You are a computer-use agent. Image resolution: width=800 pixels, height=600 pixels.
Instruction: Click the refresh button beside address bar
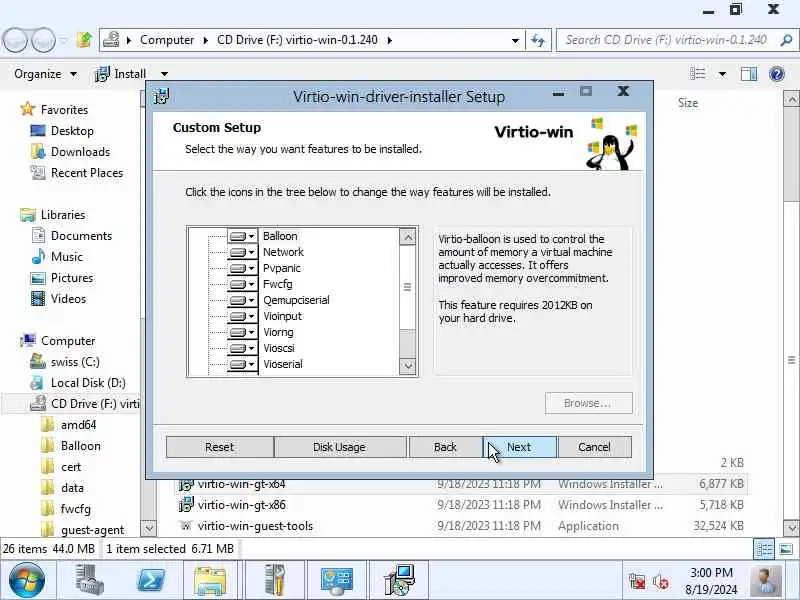coord(538,40)
